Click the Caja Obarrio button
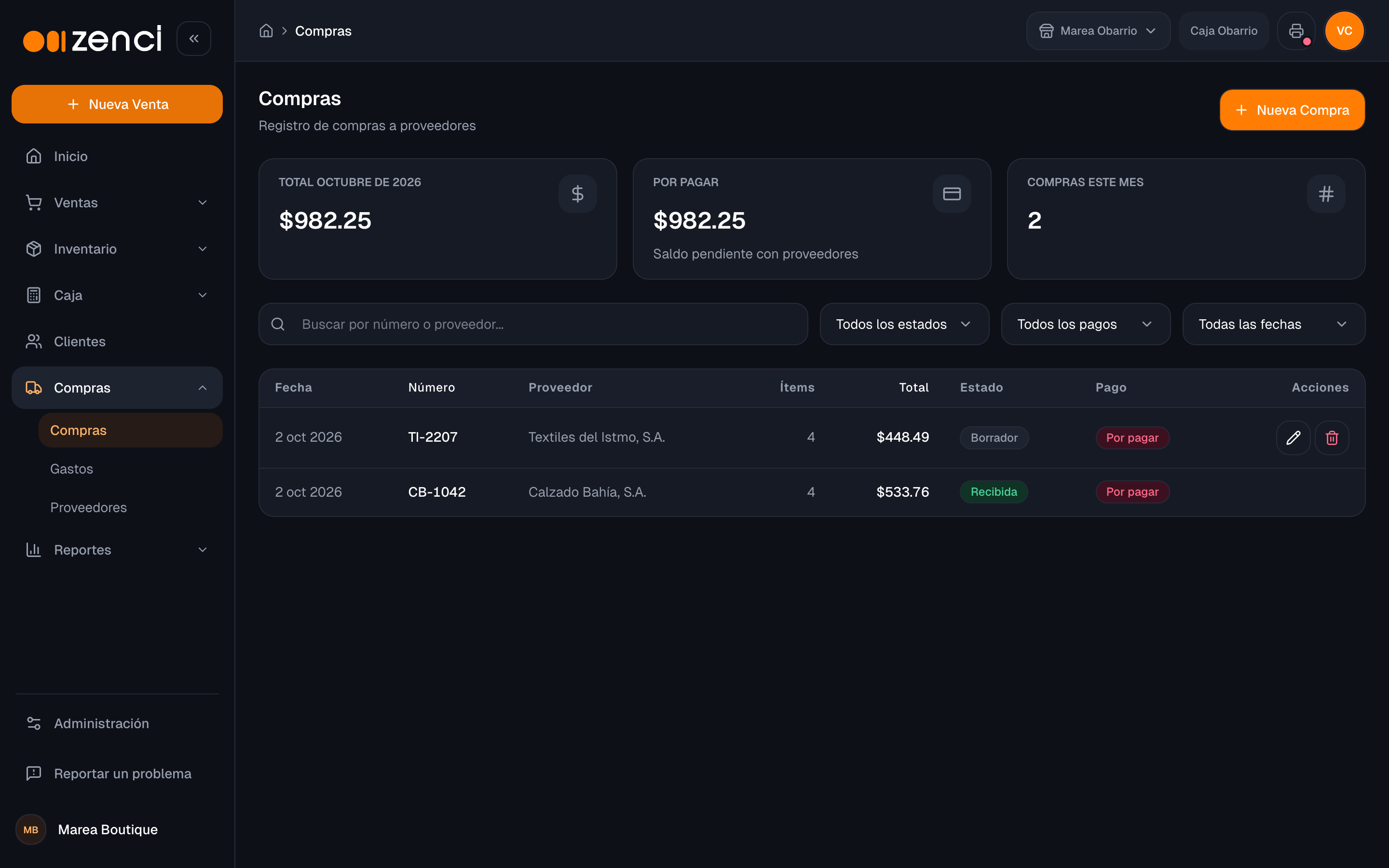This screenshot has height=868, width=1389. click(x=1223, y=31)
